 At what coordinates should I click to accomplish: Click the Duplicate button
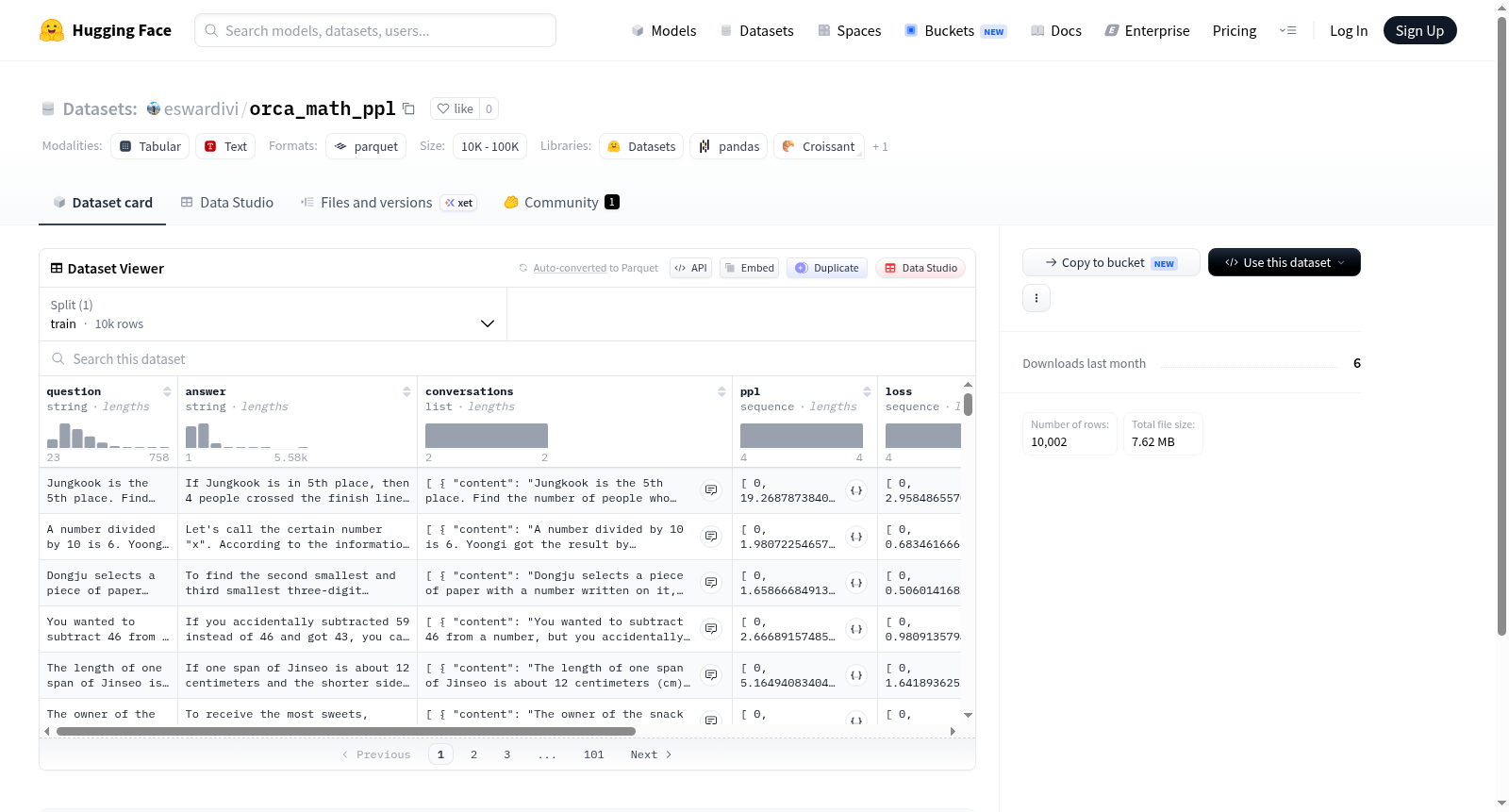pyautogui.click(x=827, y=268)
